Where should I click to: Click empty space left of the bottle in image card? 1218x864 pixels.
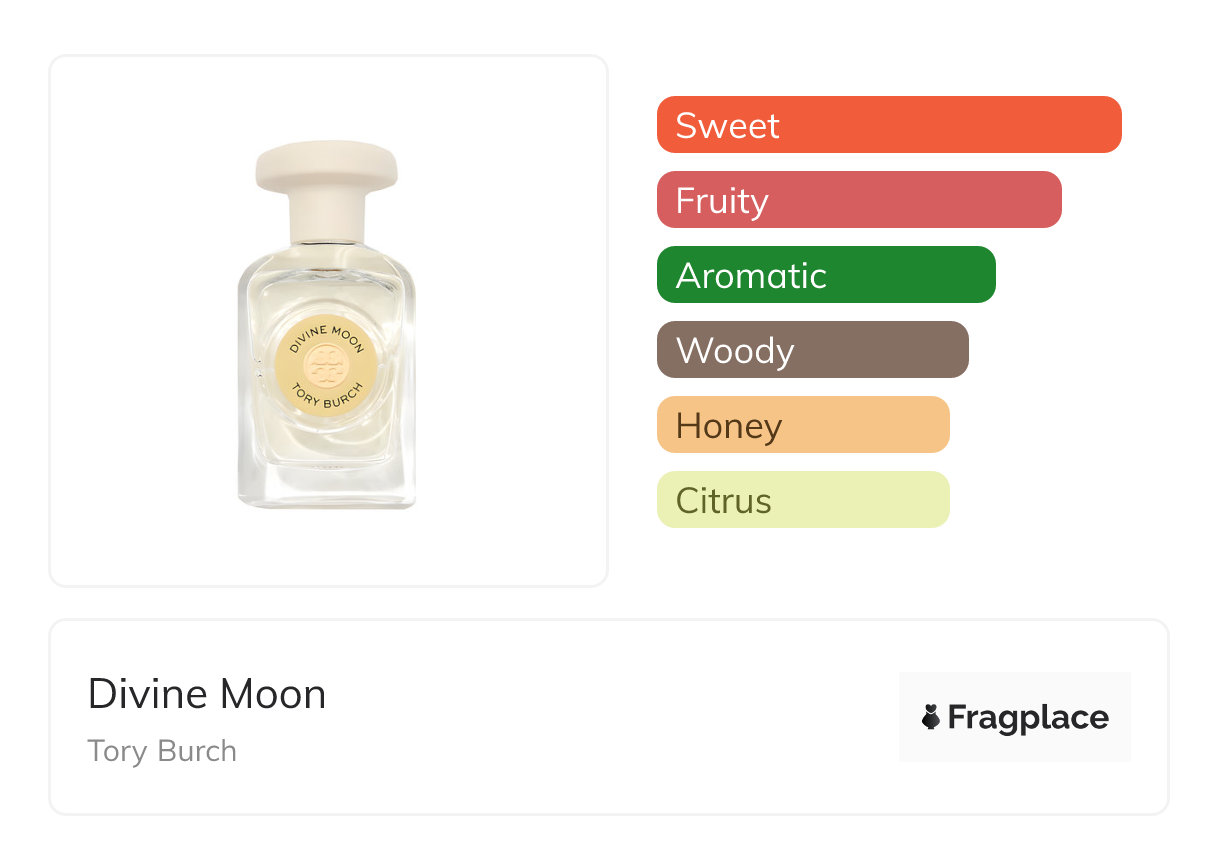140,320
